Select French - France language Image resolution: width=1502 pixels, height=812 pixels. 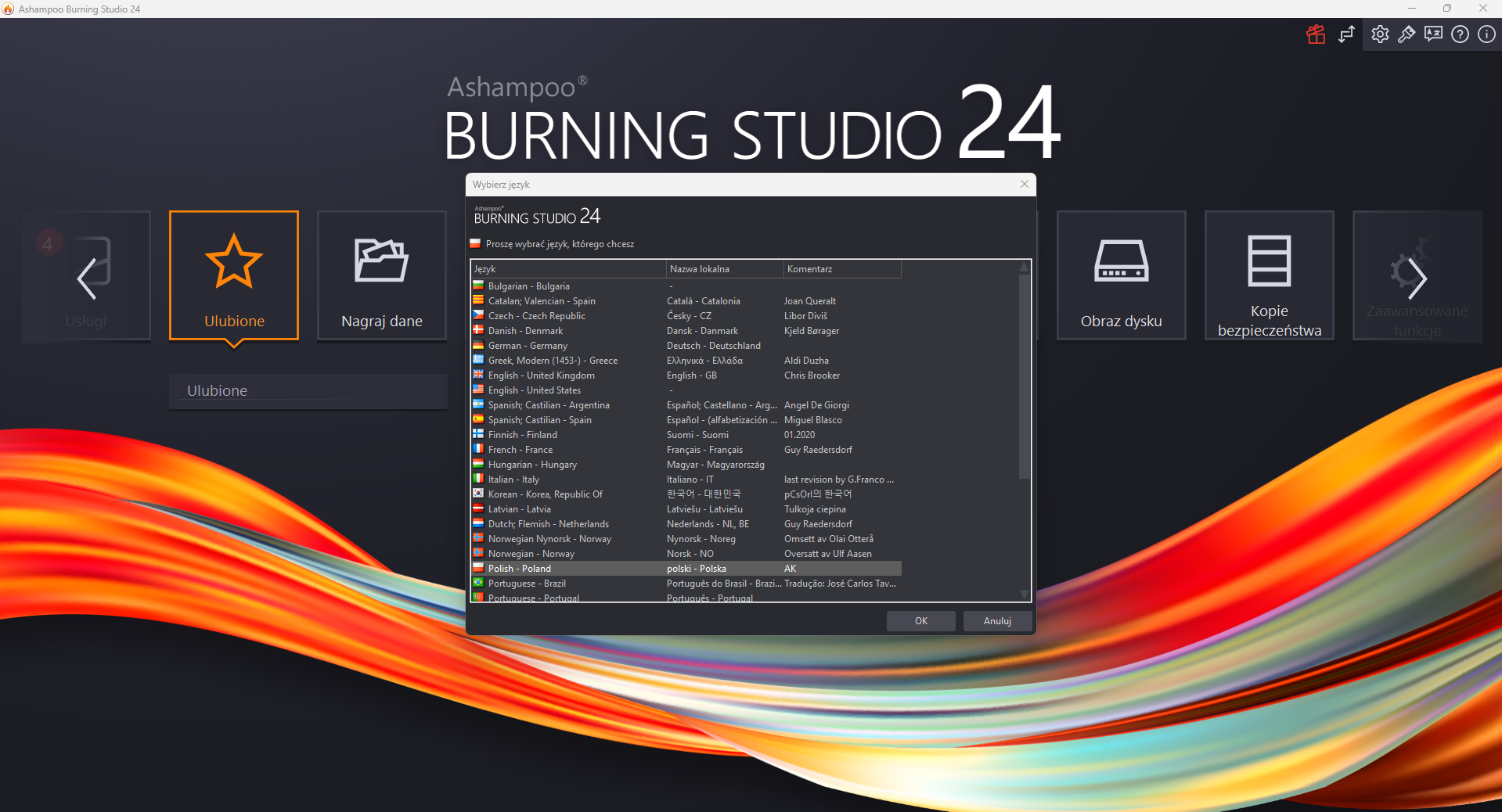(686, 450)
